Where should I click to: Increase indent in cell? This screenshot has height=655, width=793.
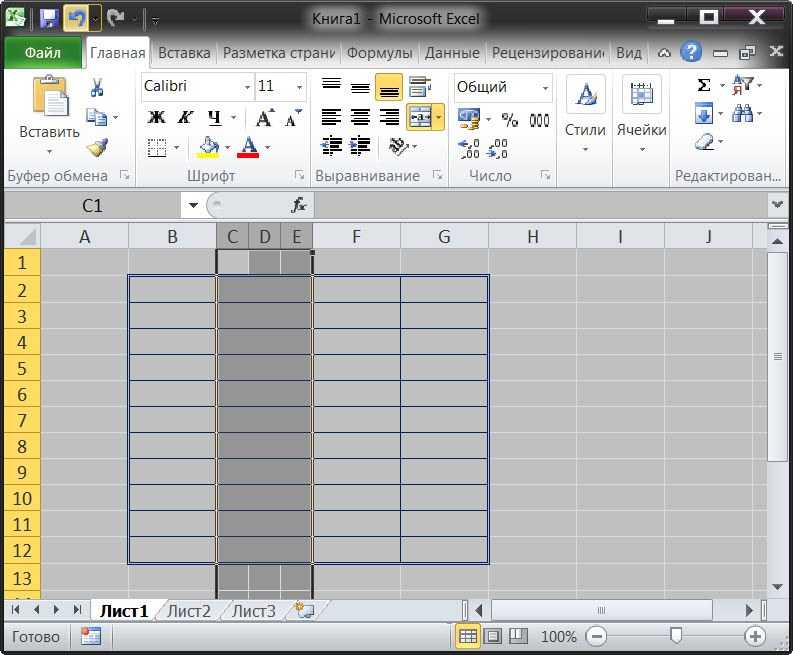(x=360, y=147)
